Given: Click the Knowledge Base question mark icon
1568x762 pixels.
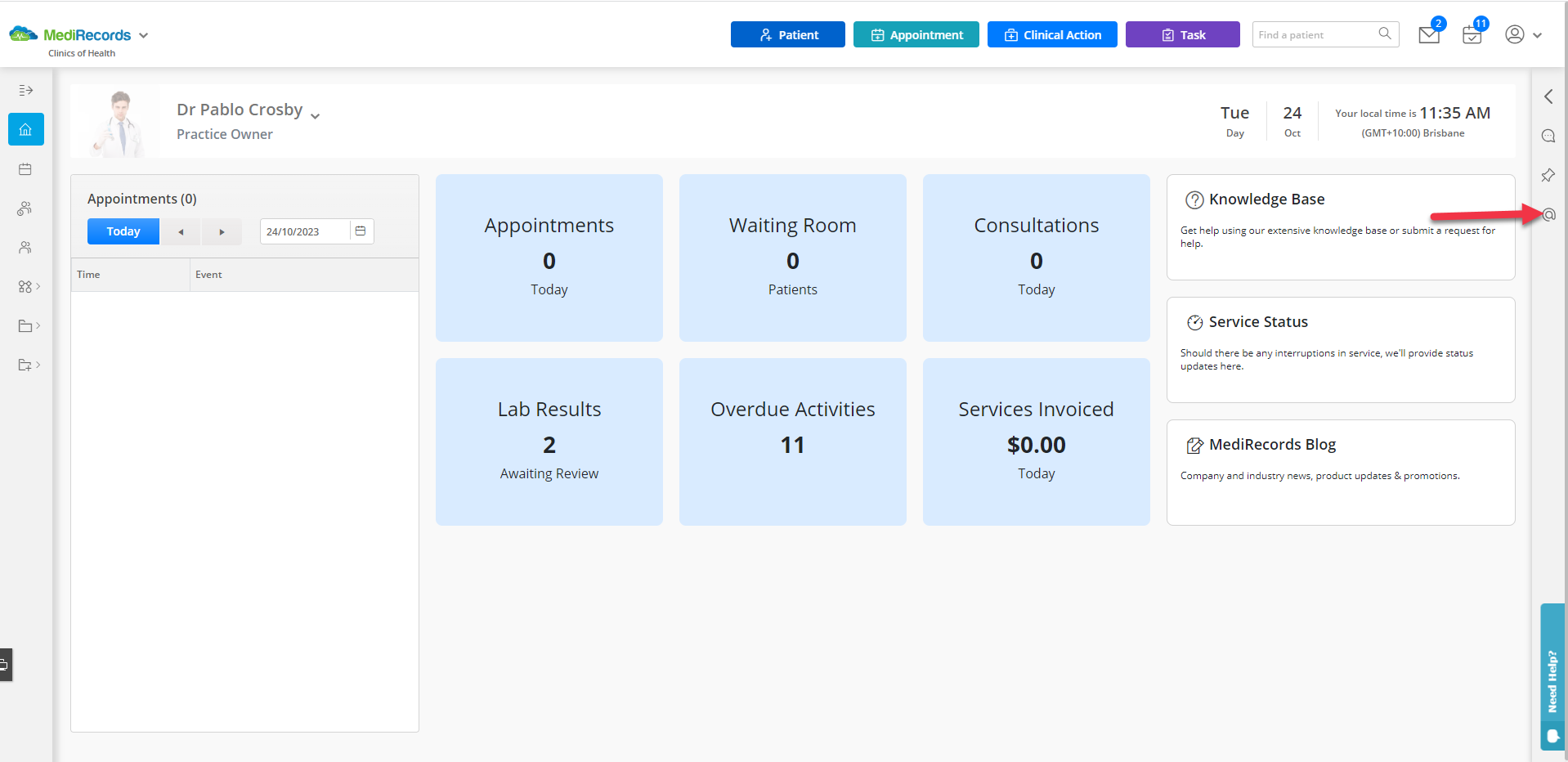Looking at the screenshot, I should 1194,199.
